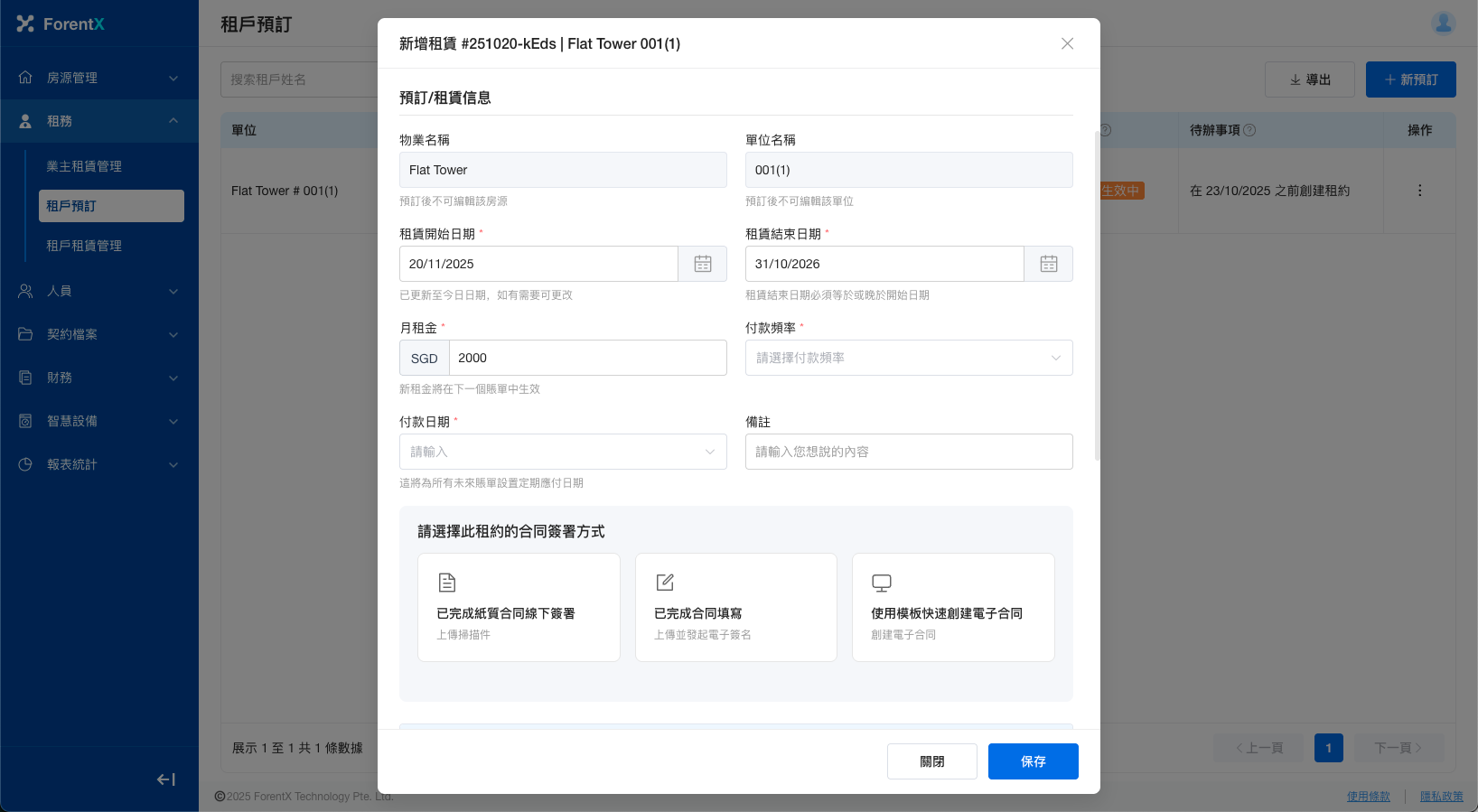Click the dialog's vertical scrollbar
The width and height of the screenshot is (1478, 812).
tap(1097, 298)
